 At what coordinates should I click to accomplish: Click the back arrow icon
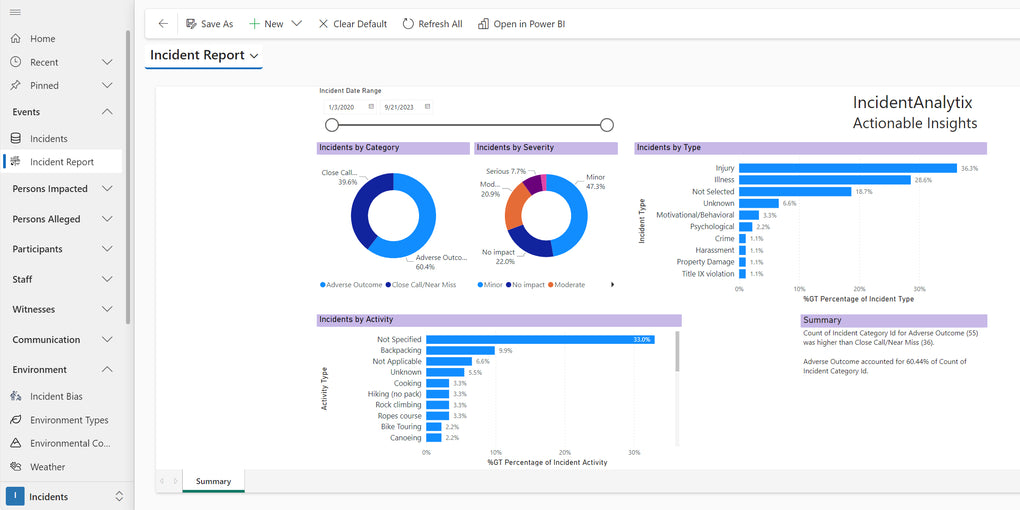(163, 24)
